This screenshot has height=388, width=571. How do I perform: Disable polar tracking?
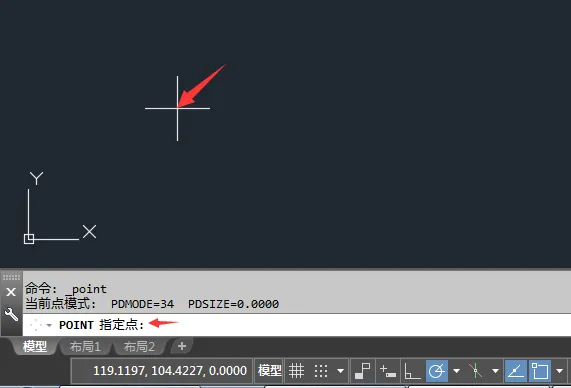(437, 371)
